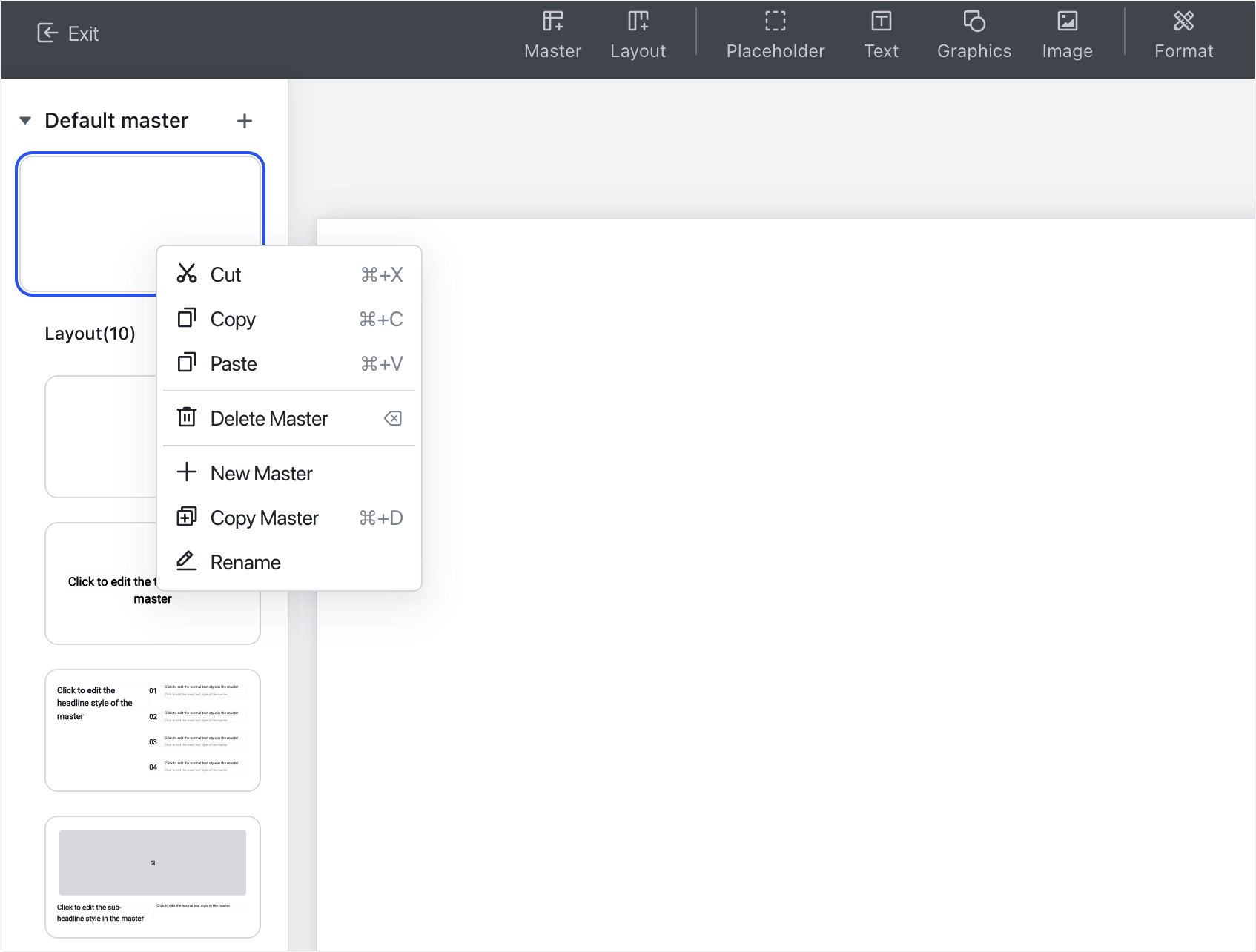Add a new master using the plus button

(x=245, y=120)
